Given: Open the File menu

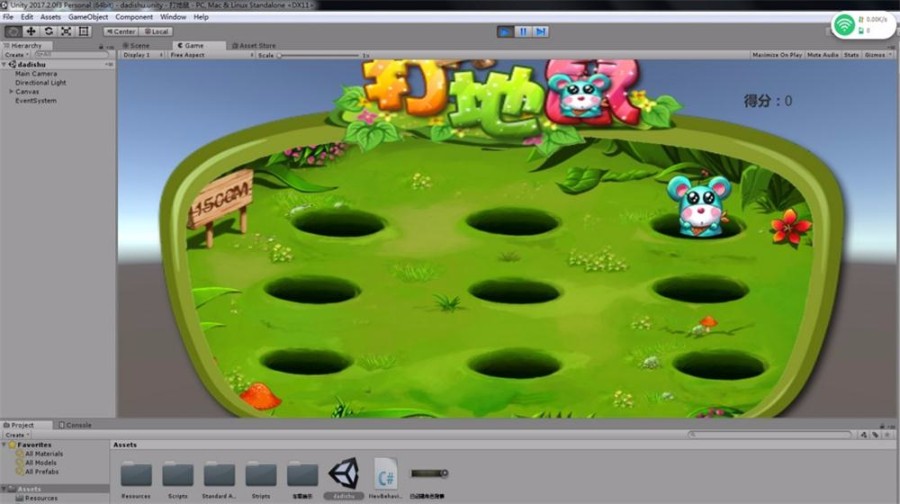Looking at the screenshot, I should click(8, 17).
